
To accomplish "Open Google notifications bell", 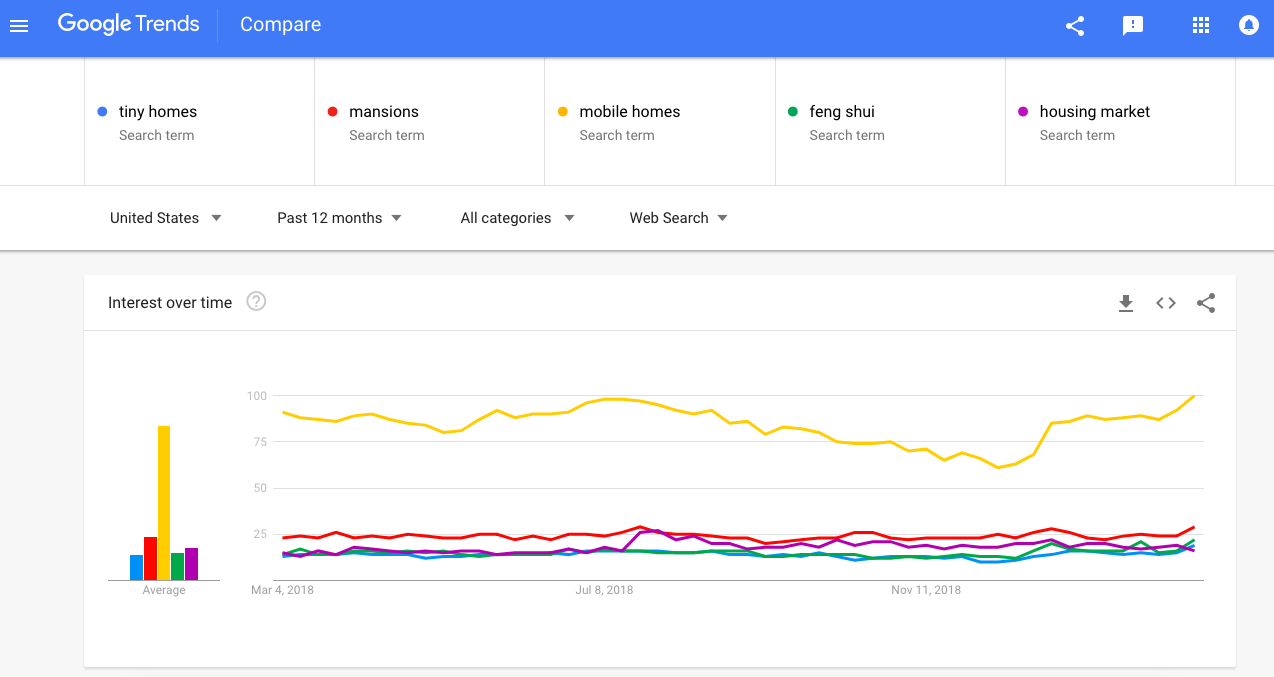I will [1248, 26].
